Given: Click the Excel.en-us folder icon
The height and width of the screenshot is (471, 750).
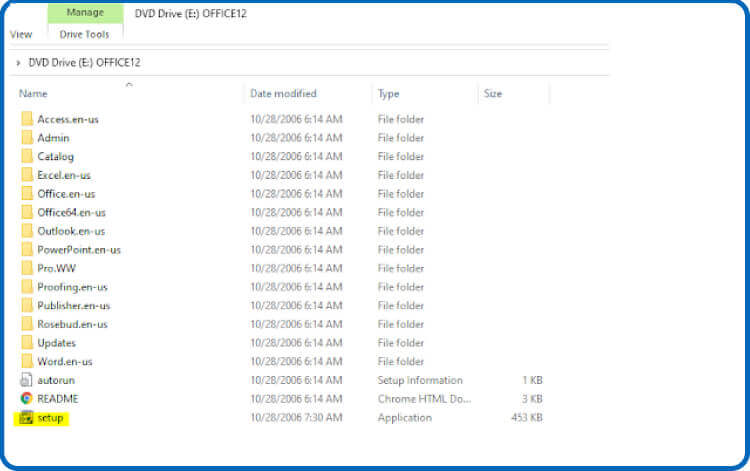Looking at the screenshot, I should 27,175.
